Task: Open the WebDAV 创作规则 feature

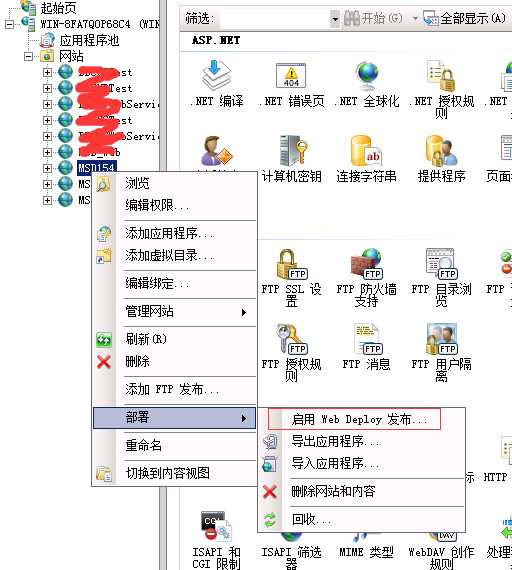Action: click(441, 551)
